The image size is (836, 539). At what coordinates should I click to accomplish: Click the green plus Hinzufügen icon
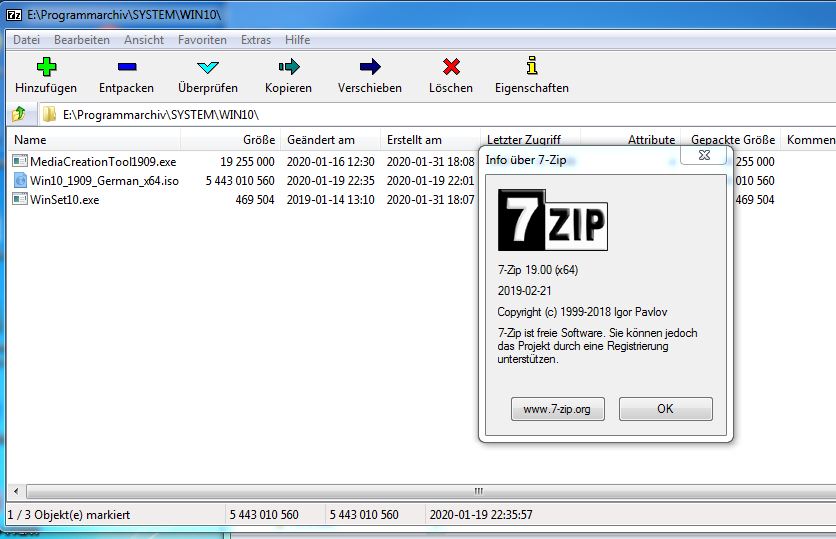pos(46,67)
